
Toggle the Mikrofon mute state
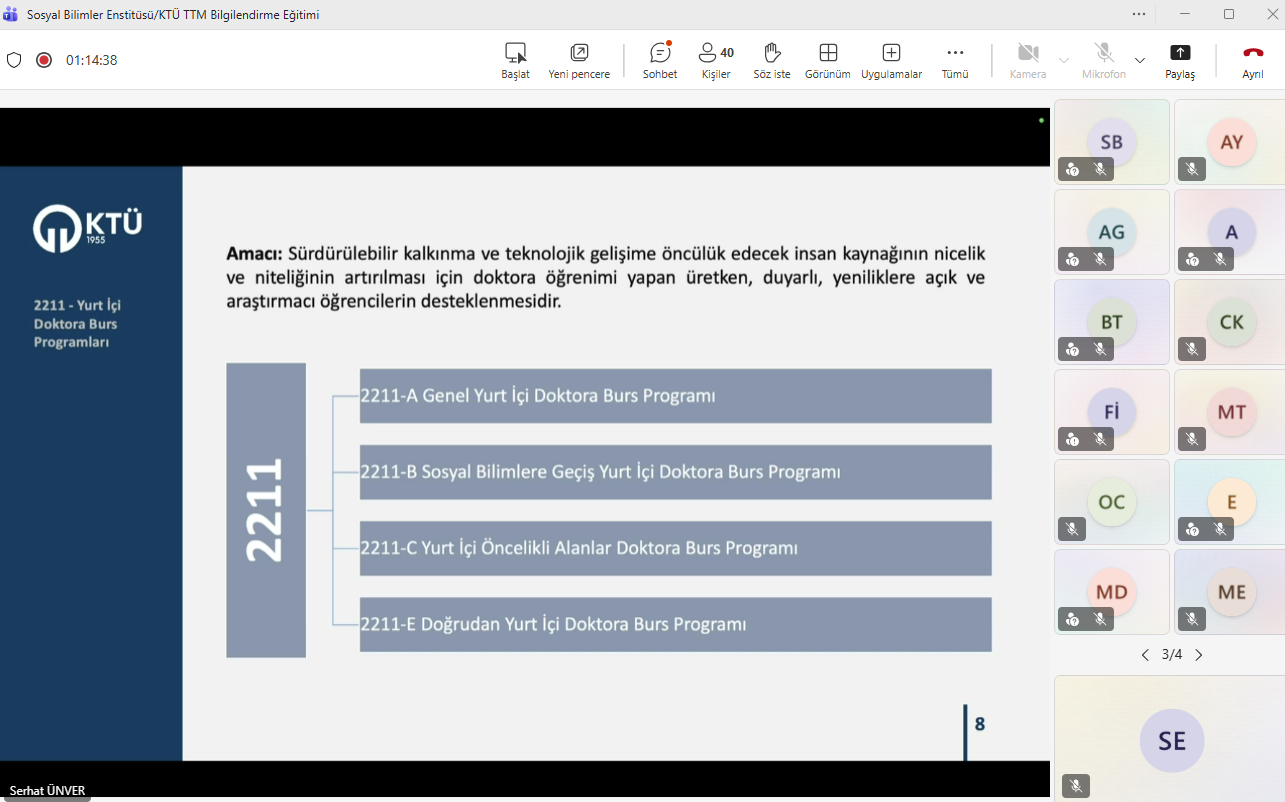click(x=1103, y=60)
